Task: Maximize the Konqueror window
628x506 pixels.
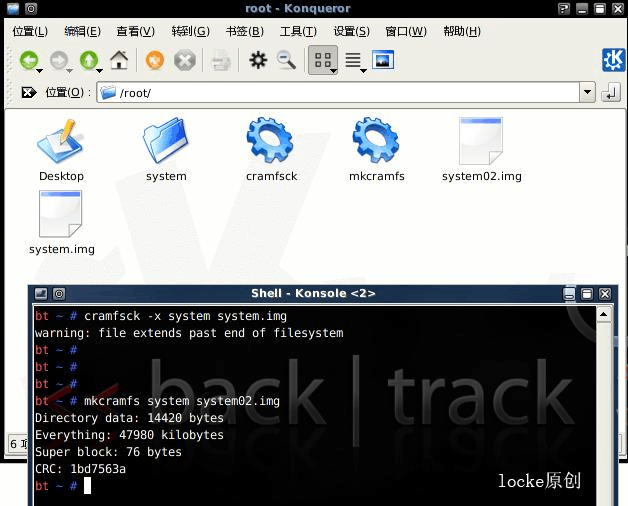Action: click(x=600, y=9)
